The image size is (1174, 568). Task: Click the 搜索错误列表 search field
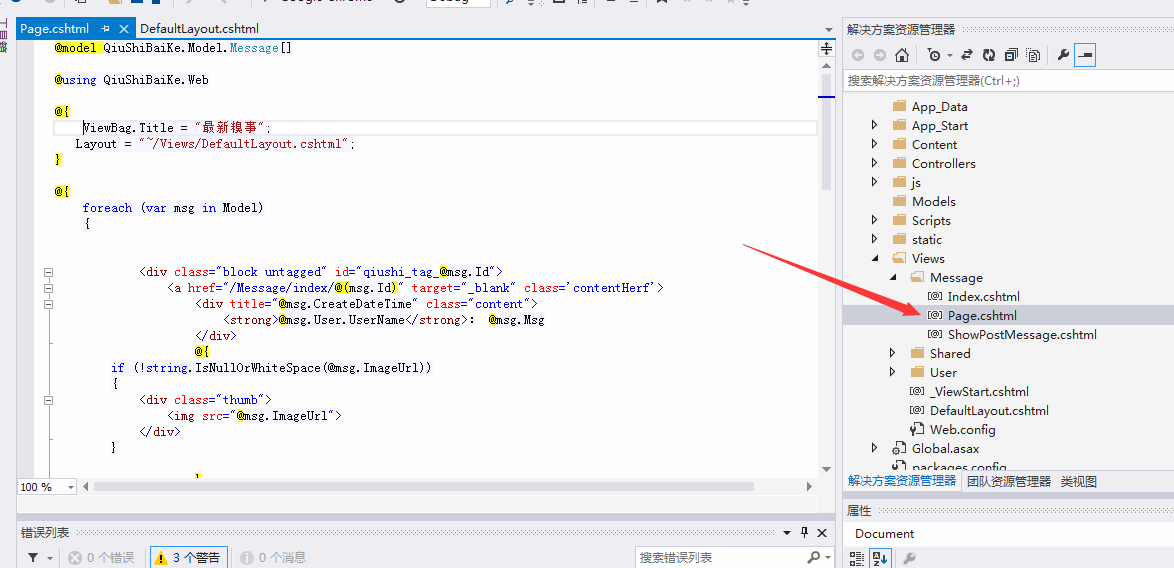click(x=720, y=558)
